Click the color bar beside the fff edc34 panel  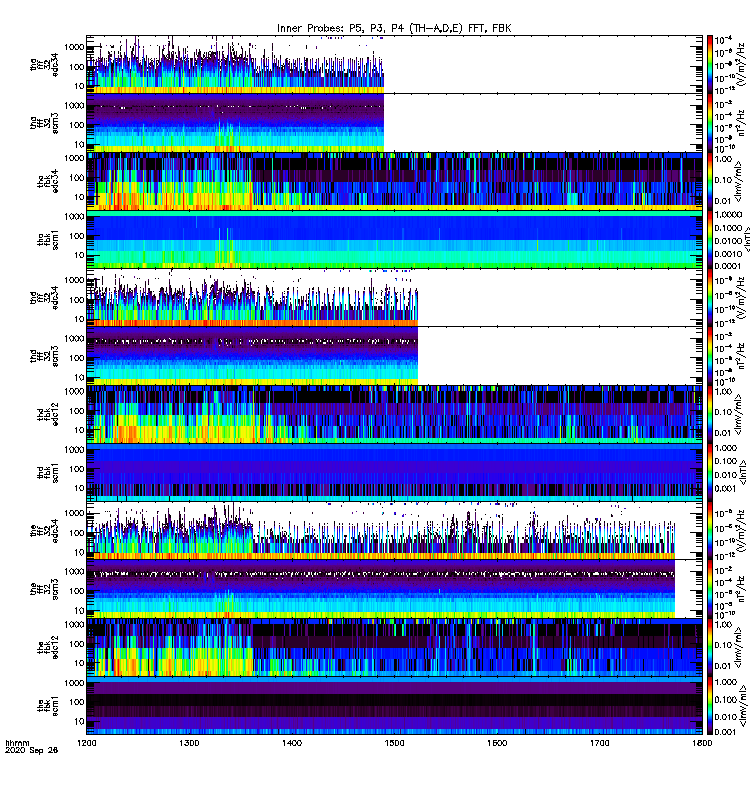tap(710, 531)
